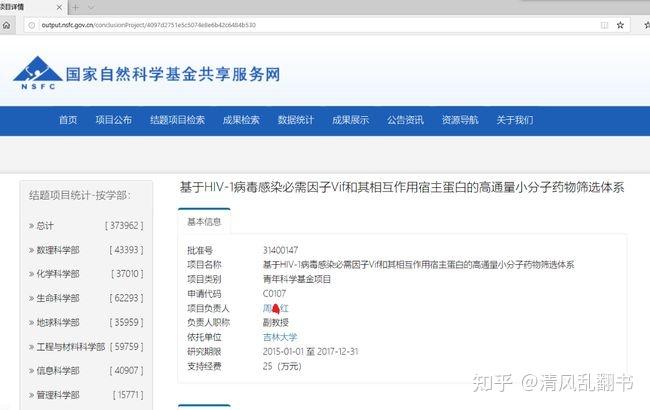
Task: Click funding amount 25（万元）
Action: (x=282, y=366)
